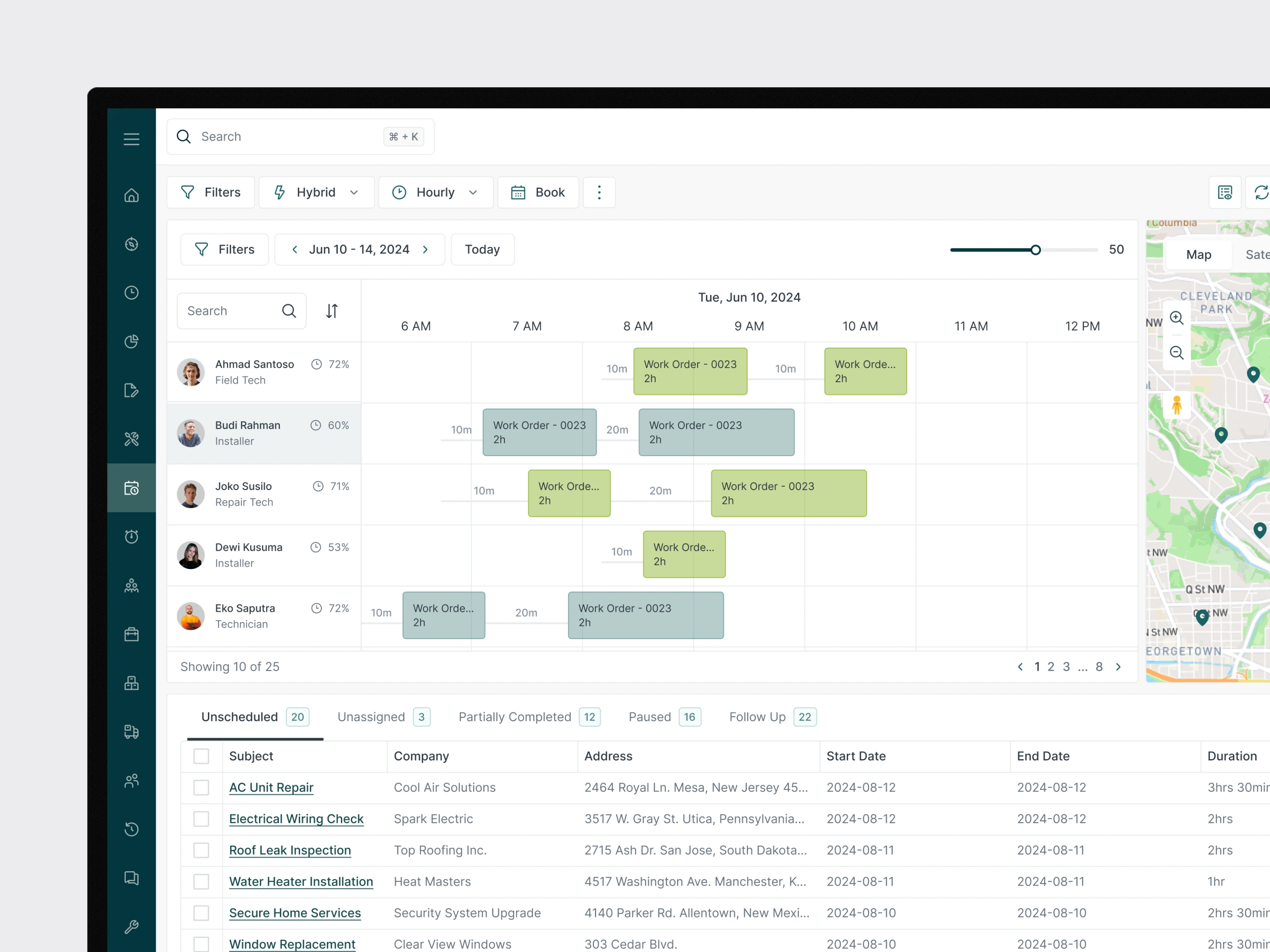Click the timeline zoom slider handle
1270x952 pixels.
(x=1035, y=250)
